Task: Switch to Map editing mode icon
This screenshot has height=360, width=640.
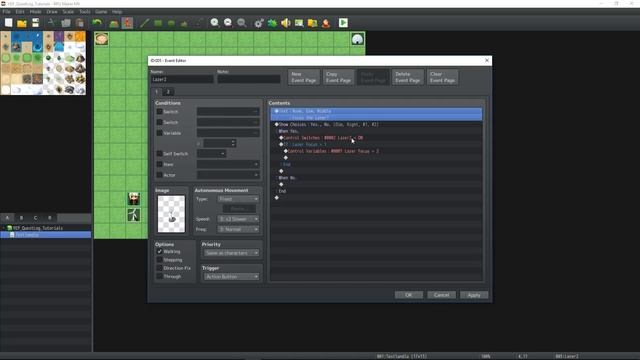Action: pos(114,23)
